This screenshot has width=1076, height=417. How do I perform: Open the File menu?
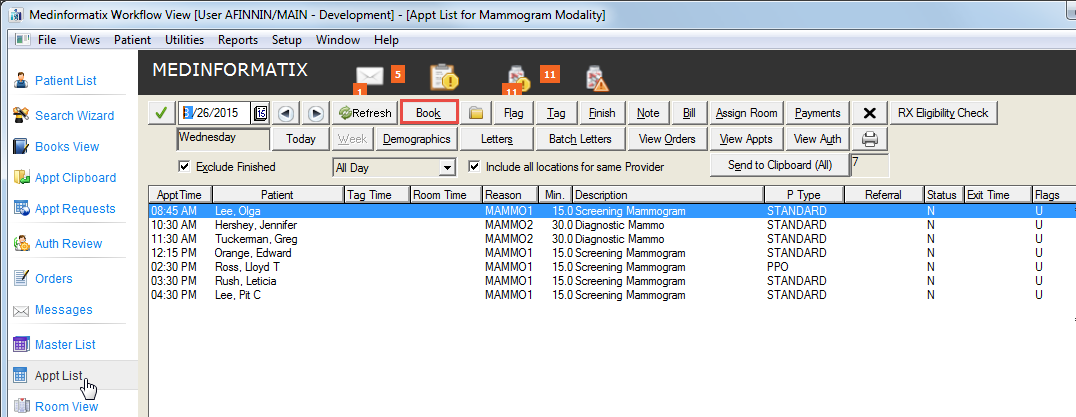[x=47, y=40]
